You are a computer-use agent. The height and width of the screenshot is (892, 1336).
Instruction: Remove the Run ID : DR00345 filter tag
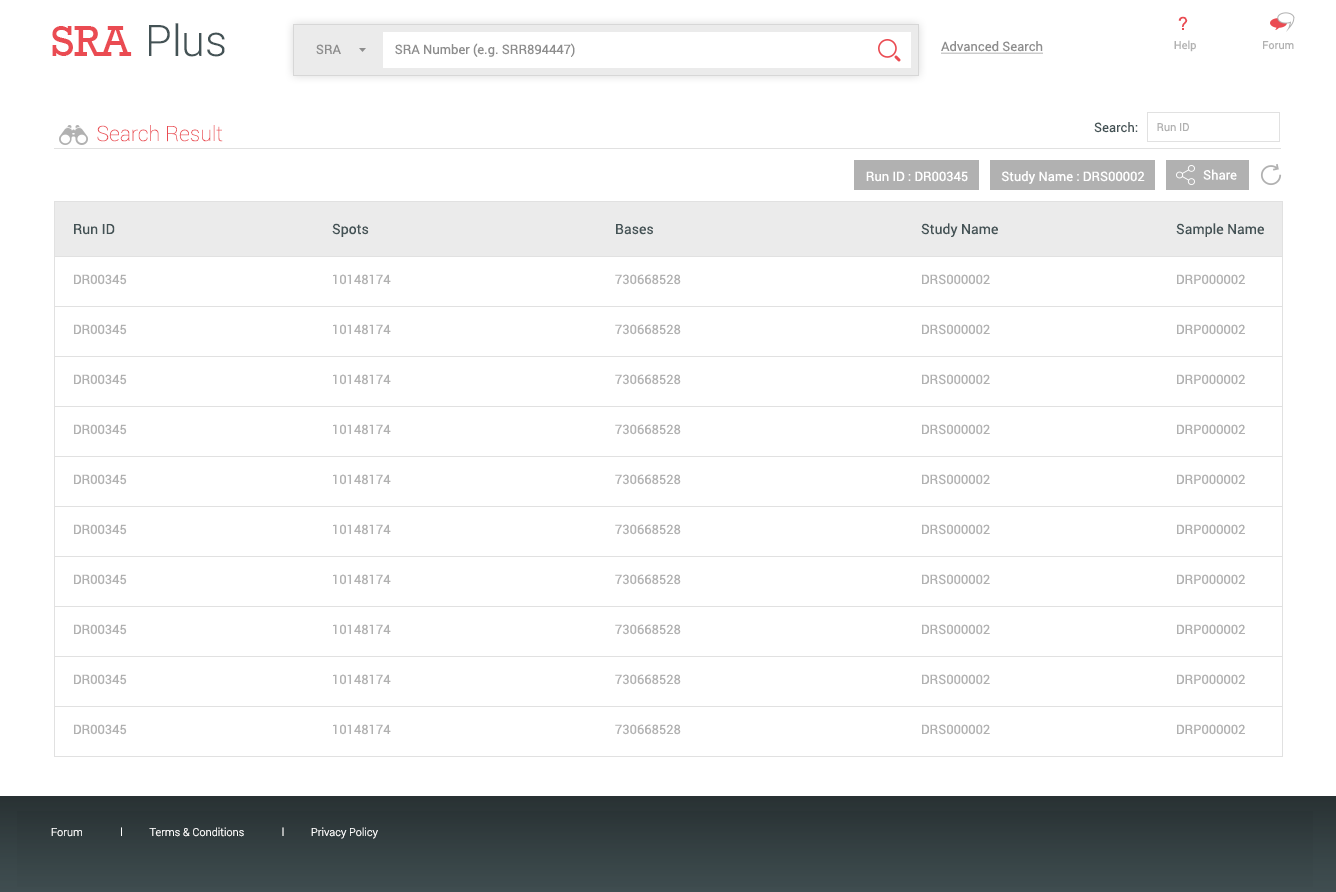point(916,176)
